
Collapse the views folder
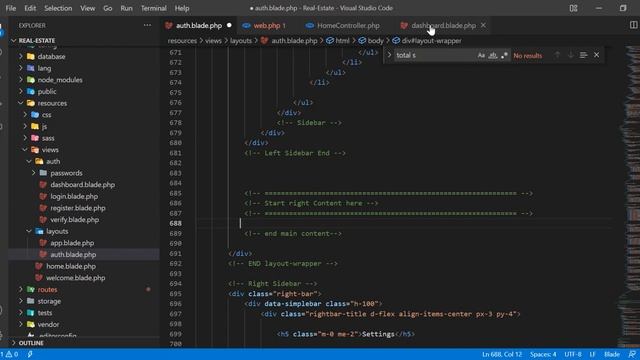click(50, 150)
